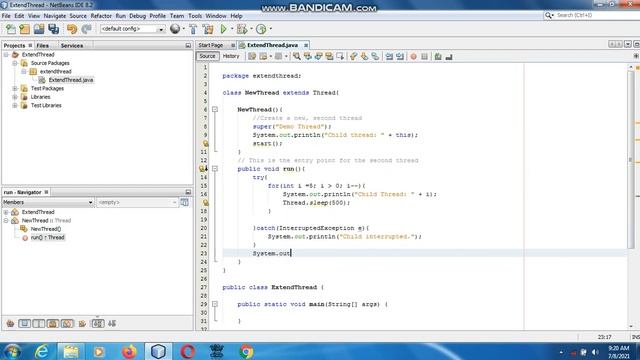
Task: Open Google Chrome from the taskbar
Action: click(246, 351)
